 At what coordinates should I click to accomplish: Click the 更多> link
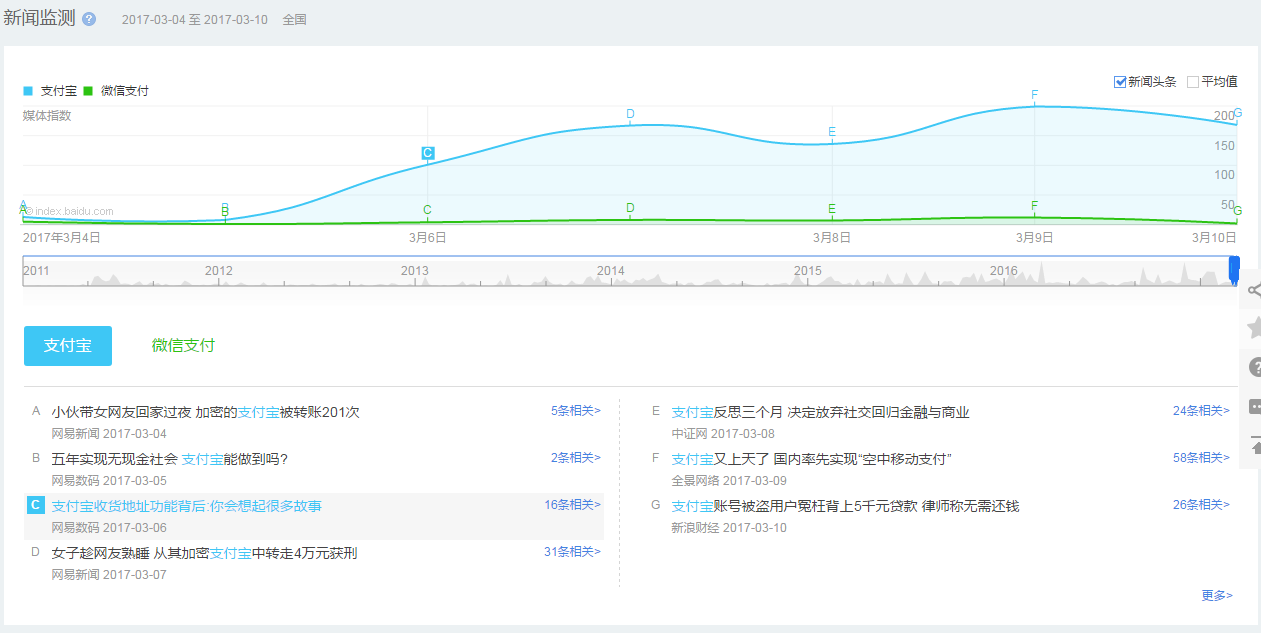click(x=1217, y=595)
